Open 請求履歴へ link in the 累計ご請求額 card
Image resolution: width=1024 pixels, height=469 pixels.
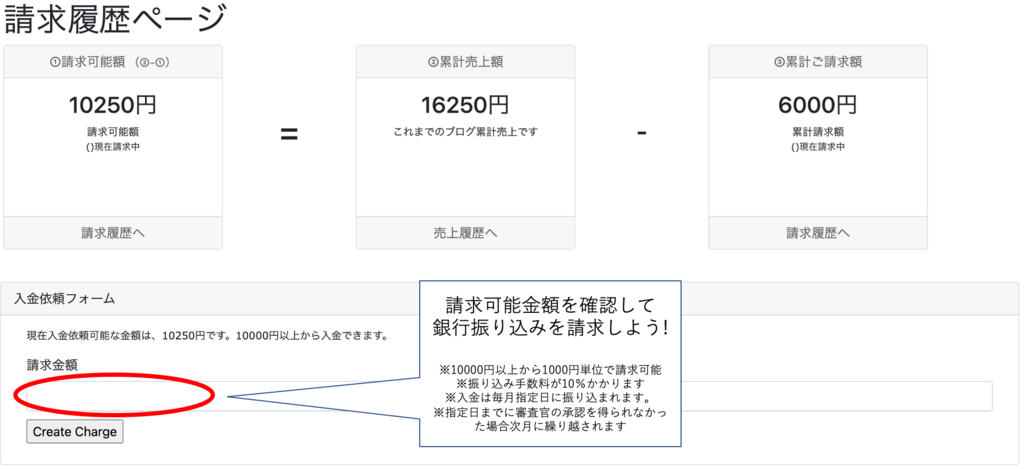[817, 233]
